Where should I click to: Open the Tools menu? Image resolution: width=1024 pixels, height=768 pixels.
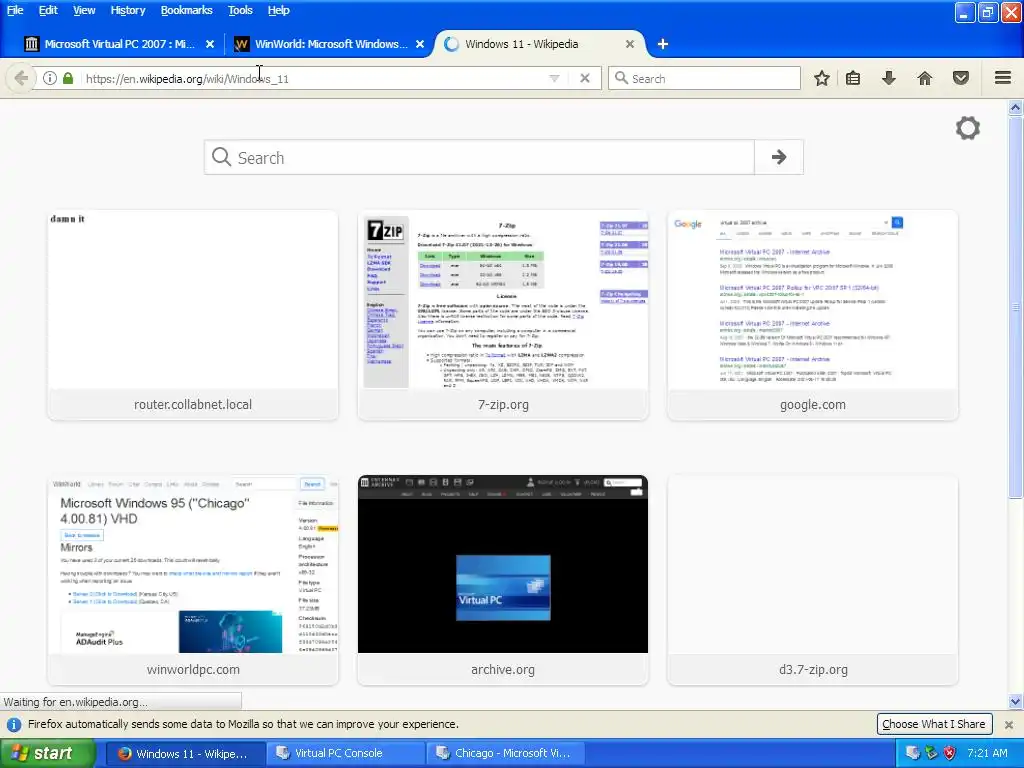[240, 10]
